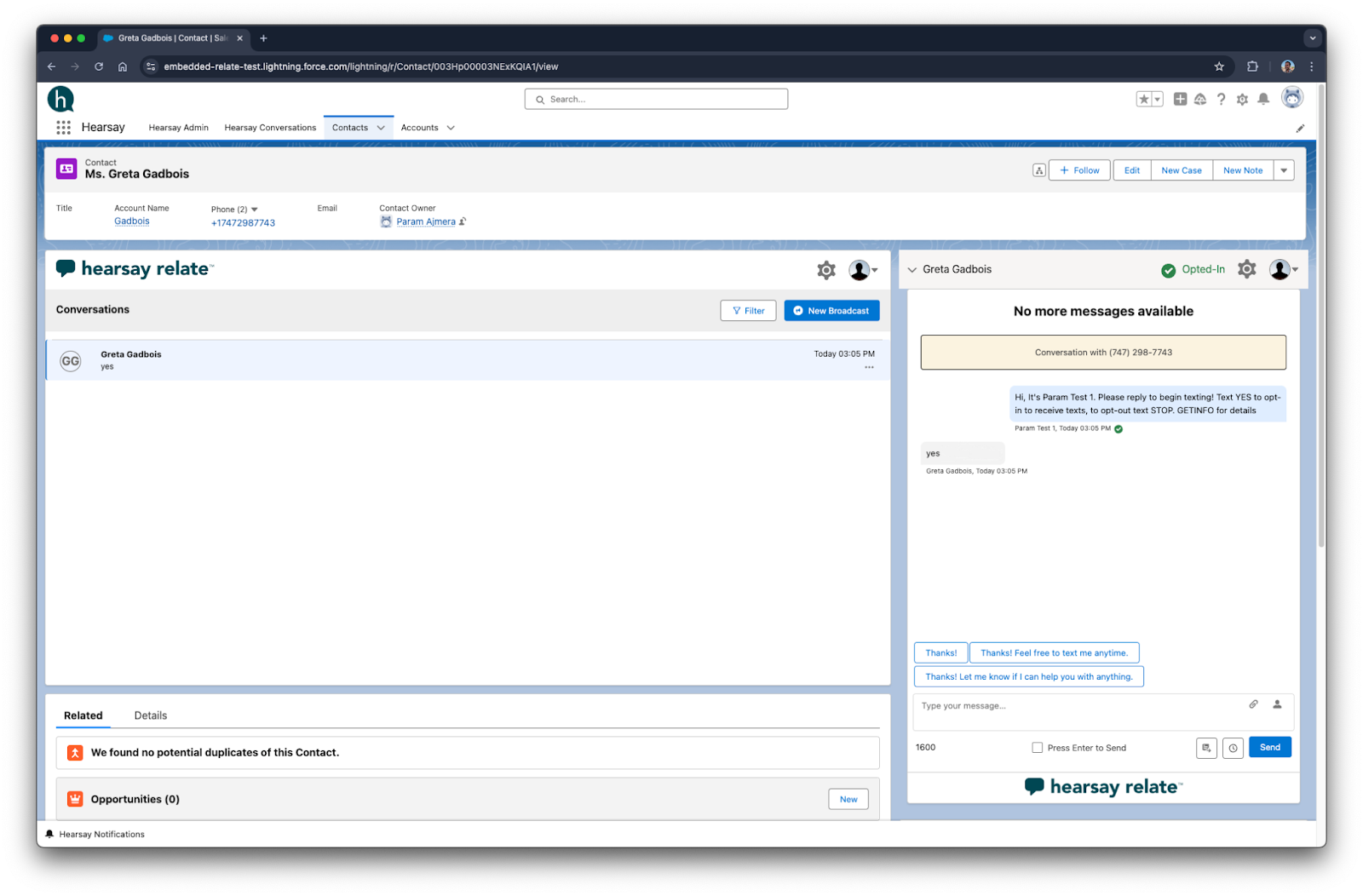Enable Press Enter to Send checkbox
The image size is (1363, 896).
click(1037, 748)
